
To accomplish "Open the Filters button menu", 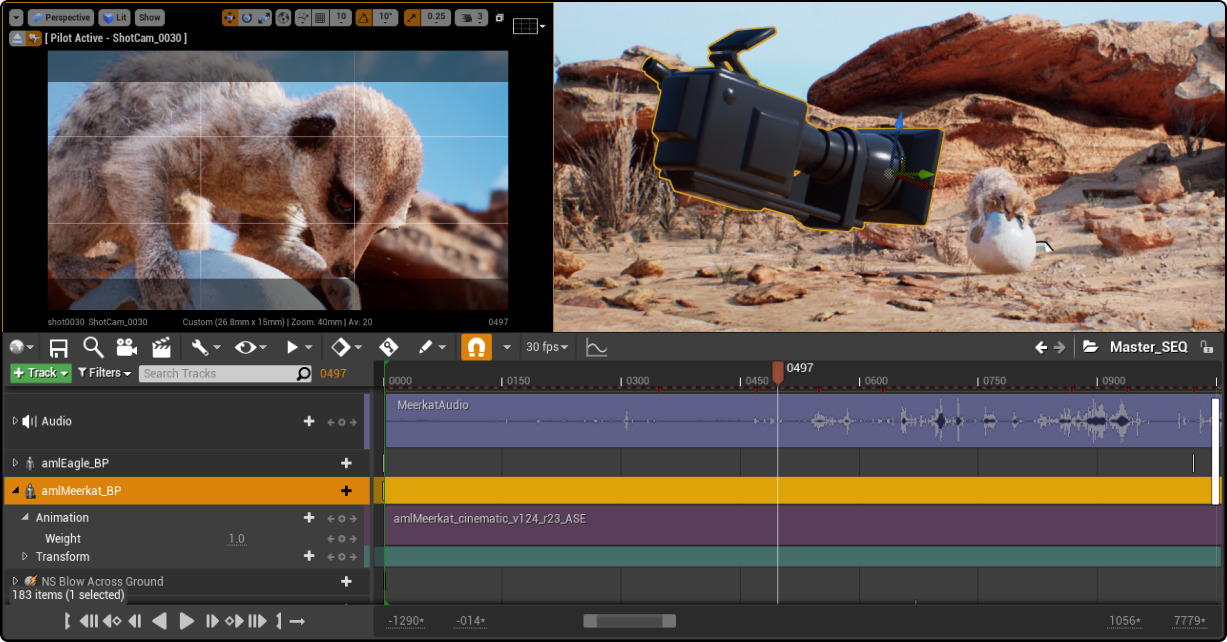I will point(104,373).
